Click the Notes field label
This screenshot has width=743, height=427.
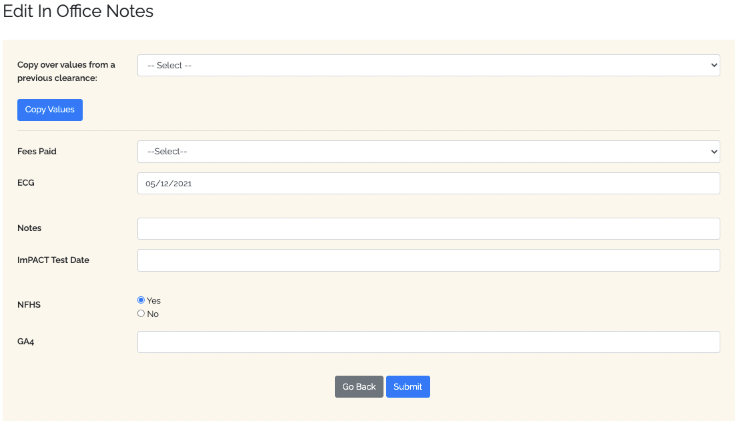click(29, 229)
